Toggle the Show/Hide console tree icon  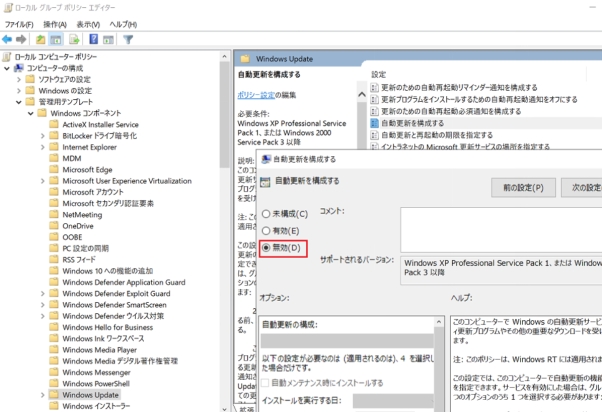[x=56, y=39]
